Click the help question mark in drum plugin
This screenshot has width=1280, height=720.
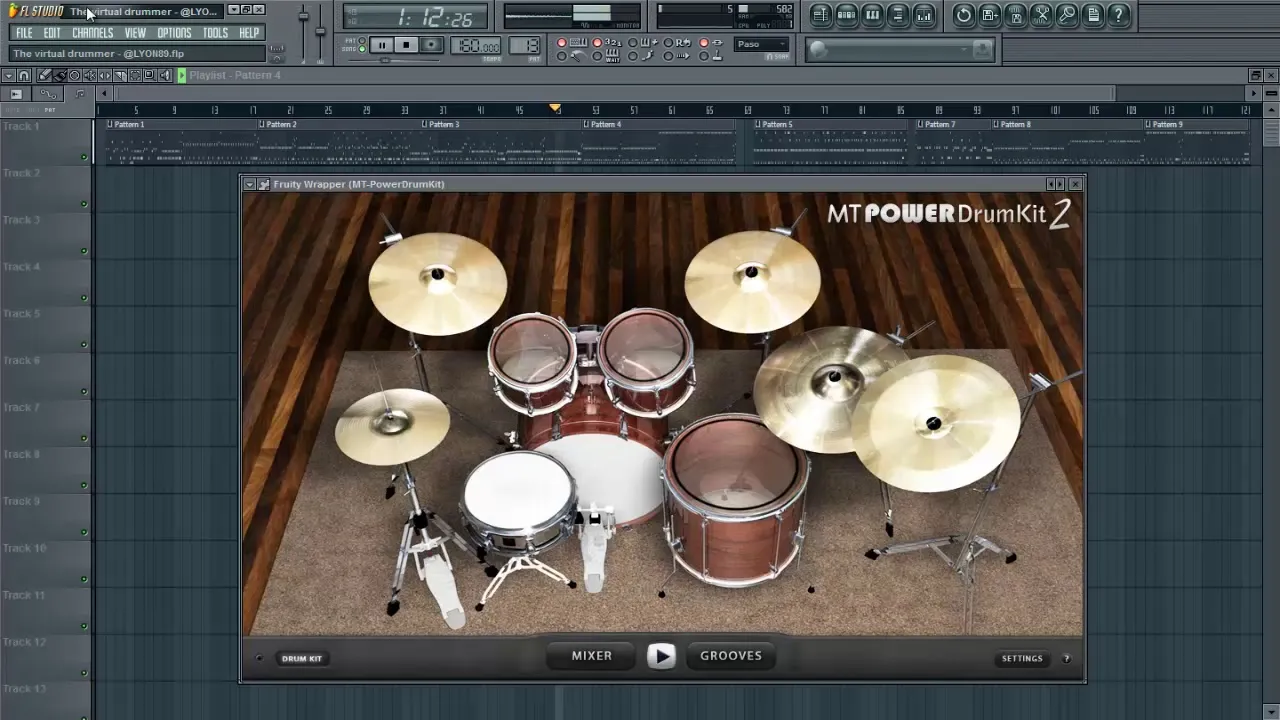coord(1066,658)
